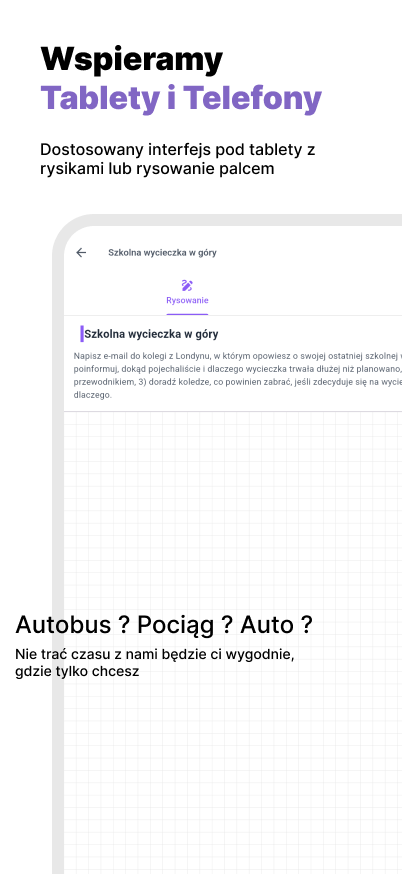Click the description line ending with dlaczego.
The image size is (402, 874).
click(x=93, y=395)
